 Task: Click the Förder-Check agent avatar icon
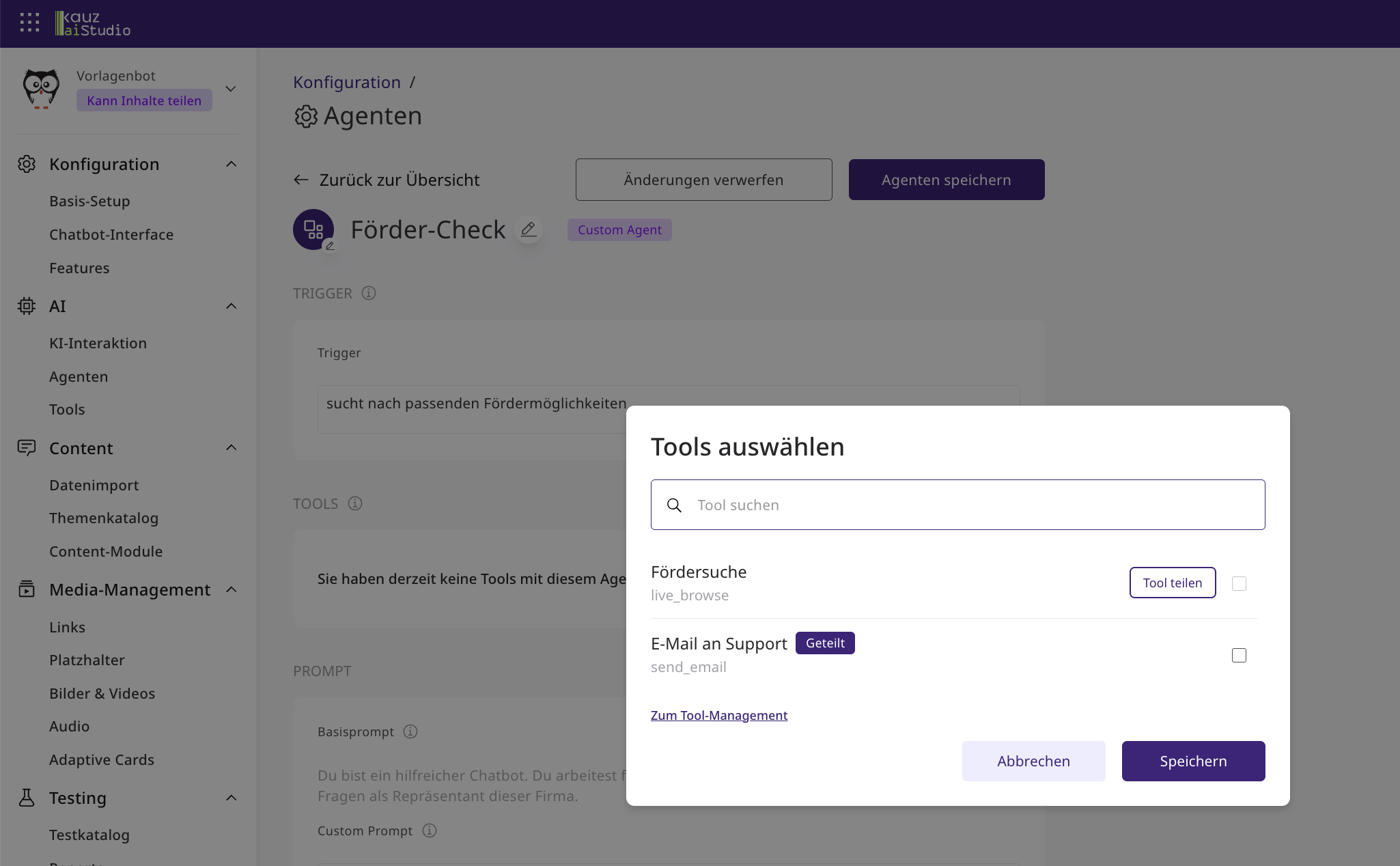(x=313, y=229)
